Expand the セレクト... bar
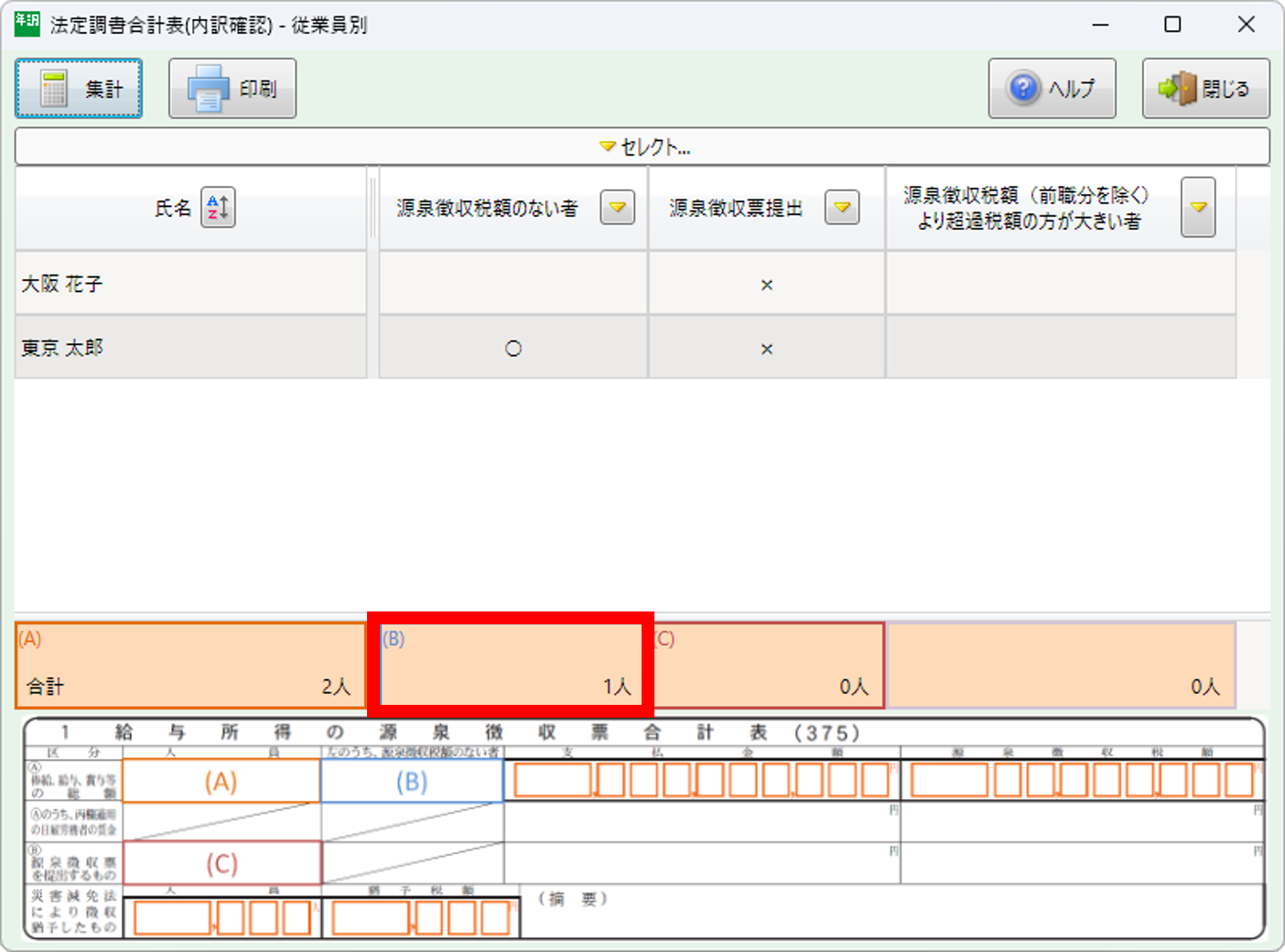 tap(642, 146)
